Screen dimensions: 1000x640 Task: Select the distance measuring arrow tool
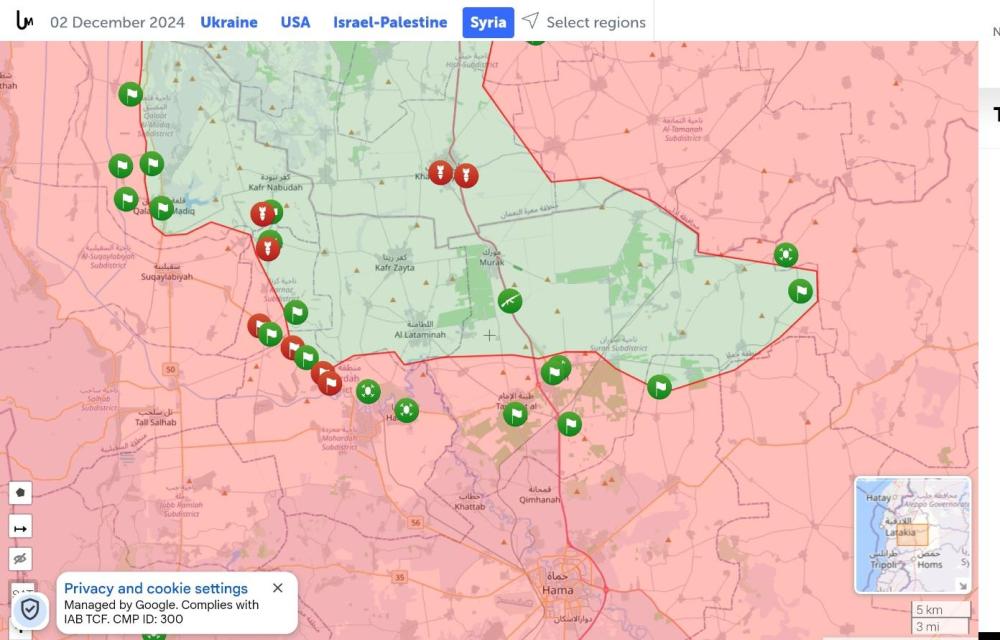point(20,527)
